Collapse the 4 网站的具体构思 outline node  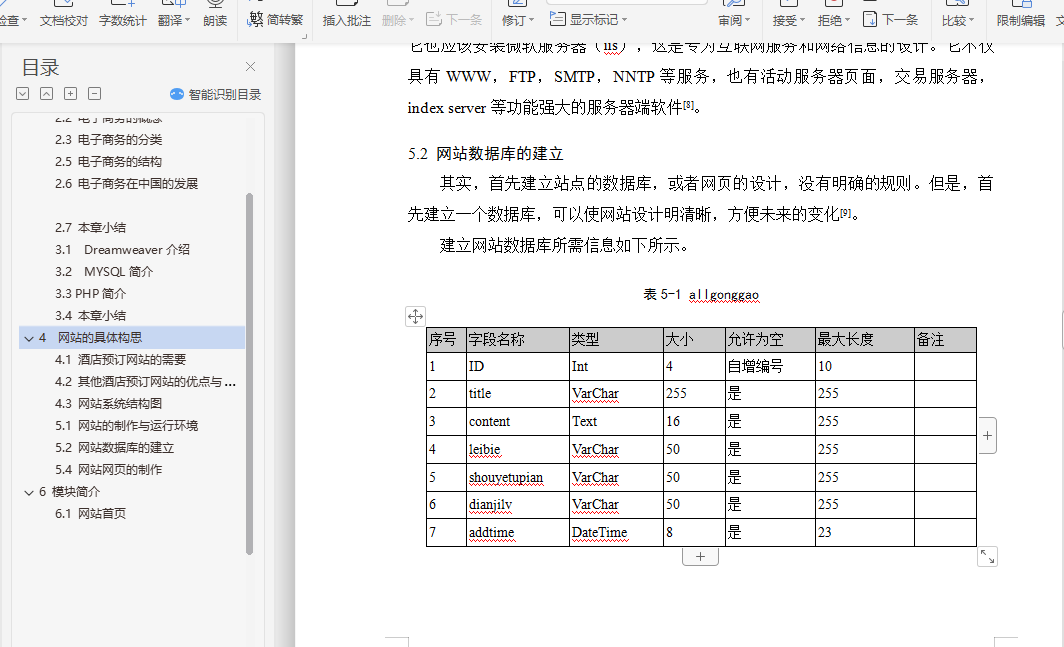pyautogui.click(x=28, y=338)
